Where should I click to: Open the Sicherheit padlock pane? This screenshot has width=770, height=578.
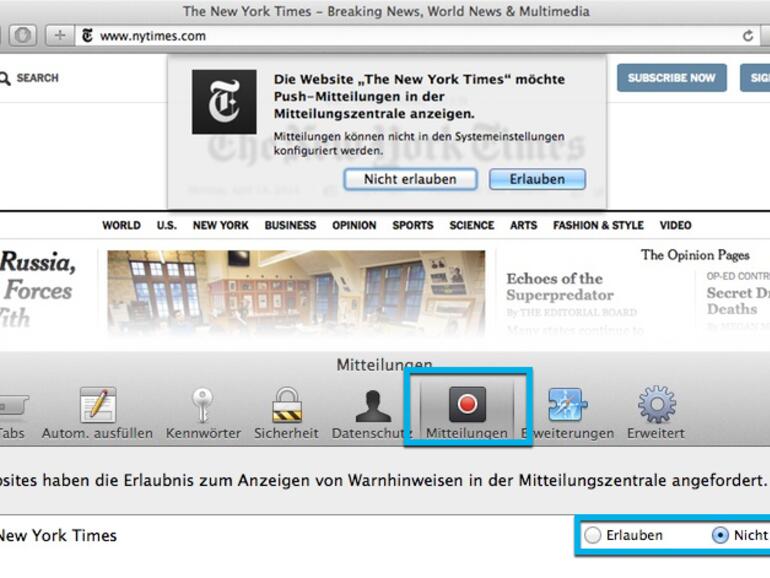(286, 413)
